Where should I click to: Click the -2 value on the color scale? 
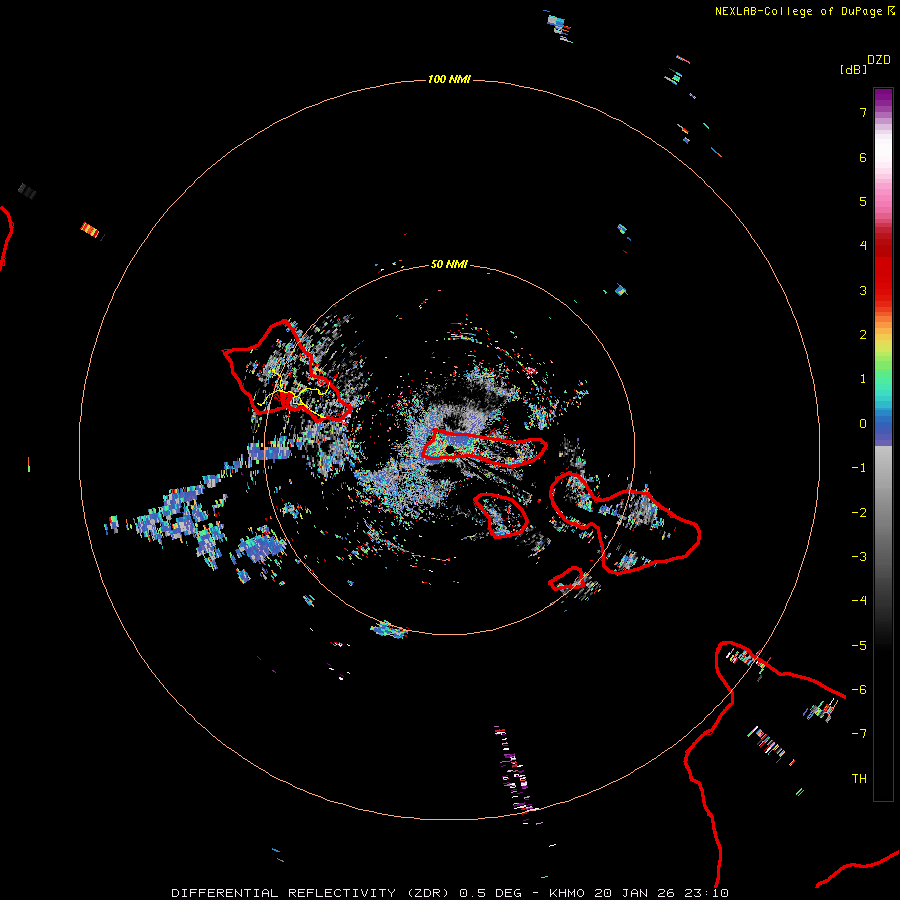[859, 513]
